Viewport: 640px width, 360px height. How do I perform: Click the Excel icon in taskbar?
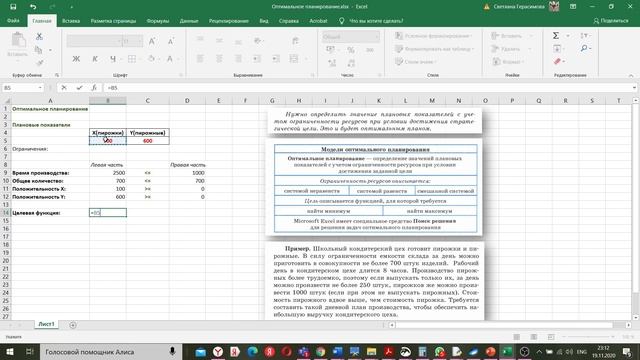click(x=507, y=351)
